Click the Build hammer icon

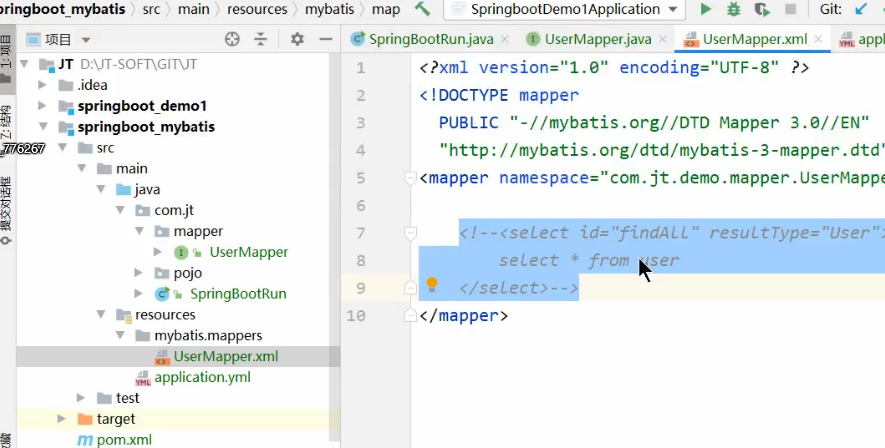(x=422, y=9)
